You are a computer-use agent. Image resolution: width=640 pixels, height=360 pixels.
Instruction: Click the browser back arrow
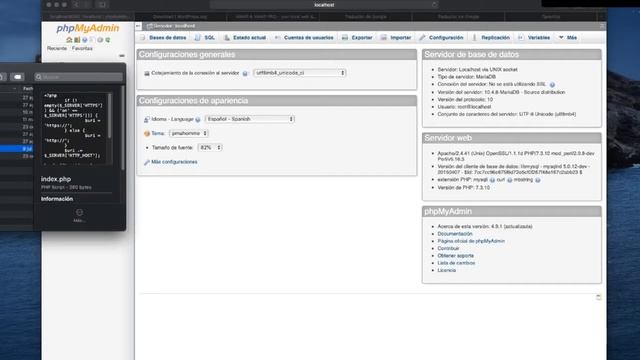point(76,4)
